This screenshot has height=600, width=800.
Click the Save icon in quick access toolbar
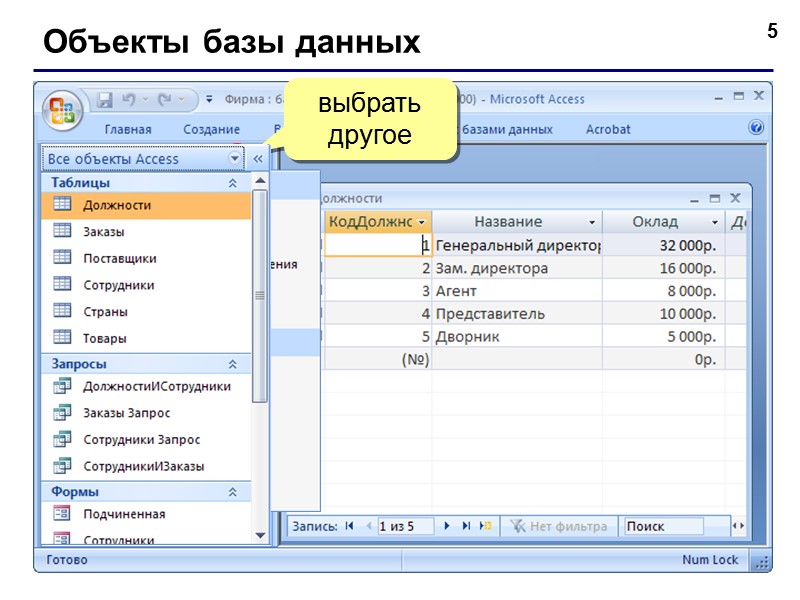click(x=105, y=100)
